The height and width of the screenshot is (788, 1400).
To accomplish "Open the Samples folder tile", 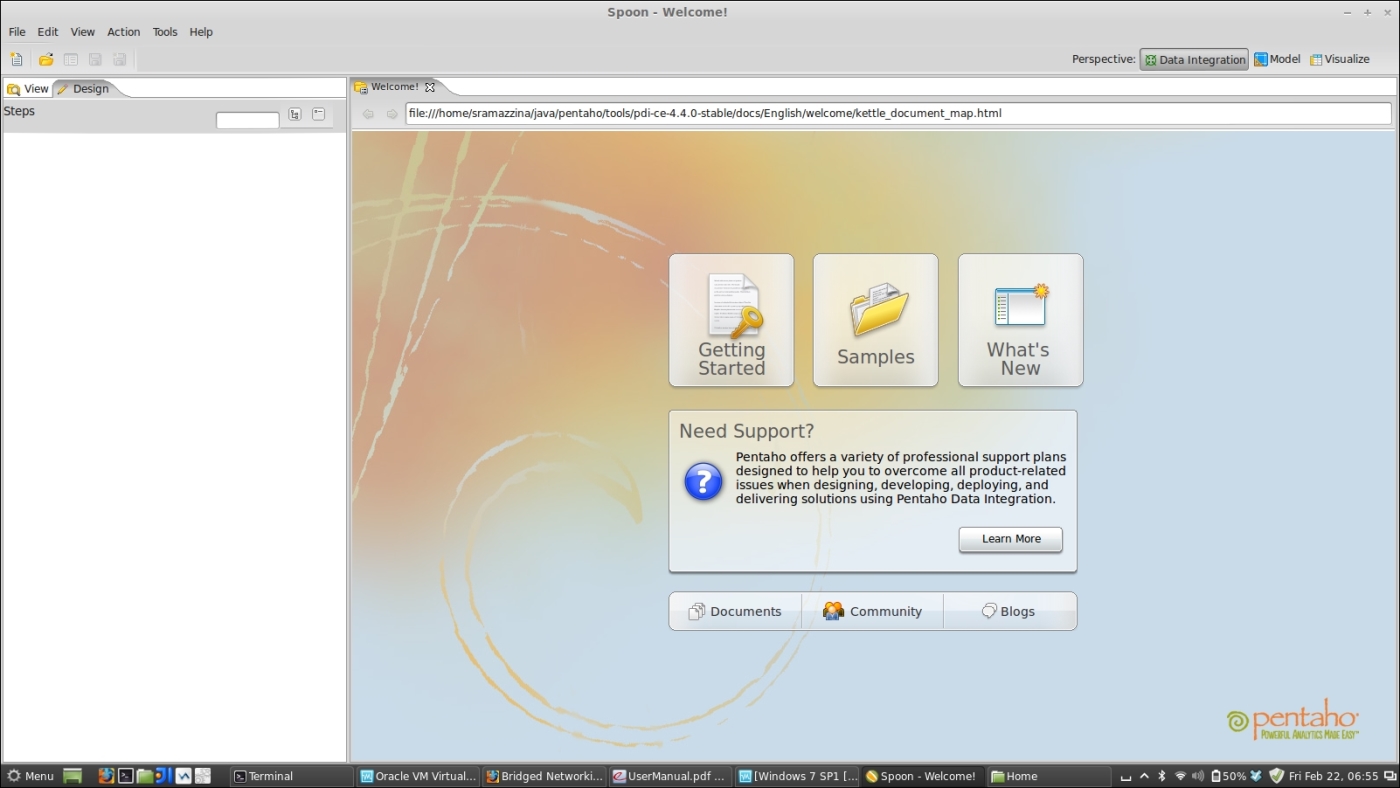I will pyautogui.click(x=875, y=320).
